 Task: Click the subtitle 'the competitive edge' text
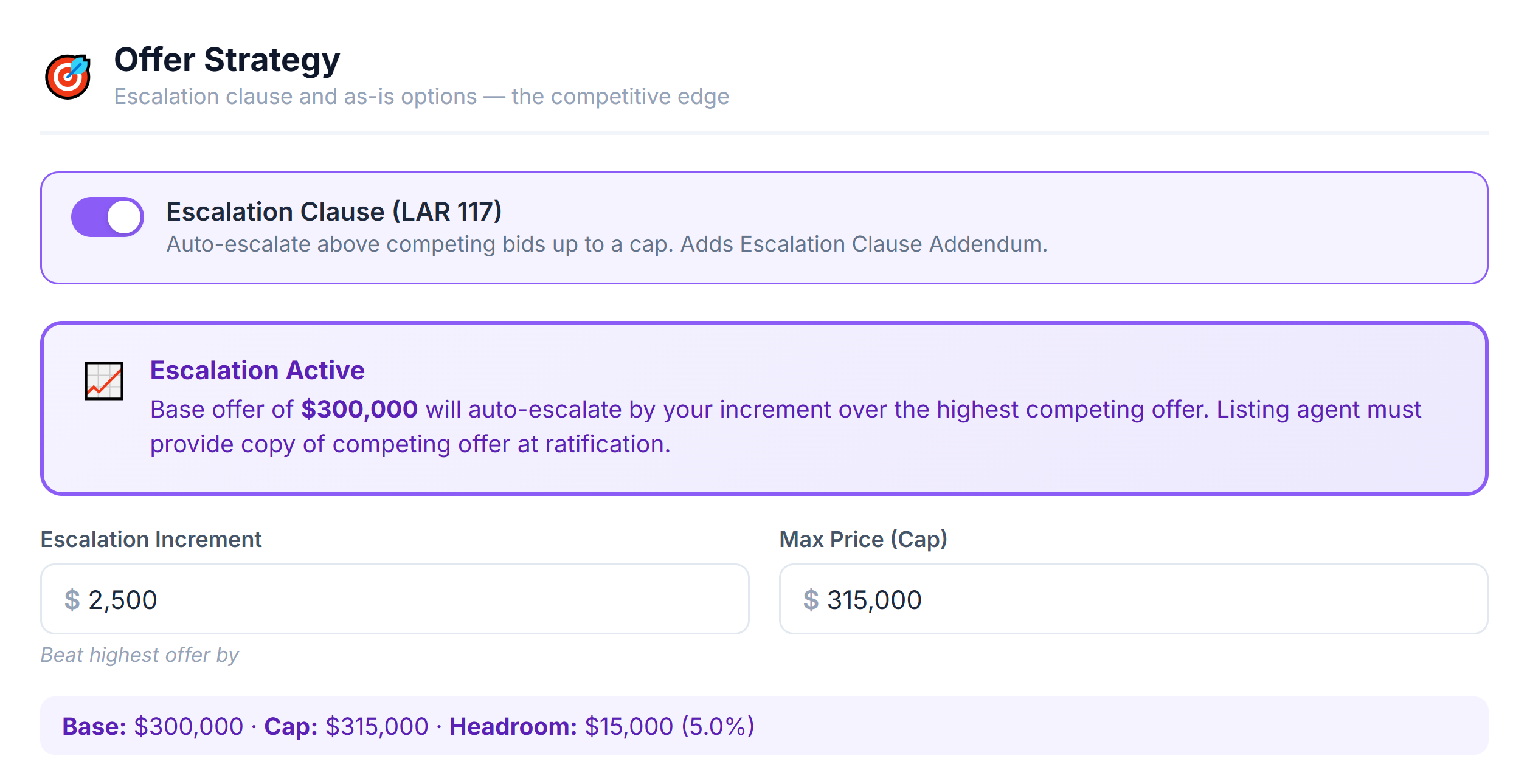click(617, 96)
